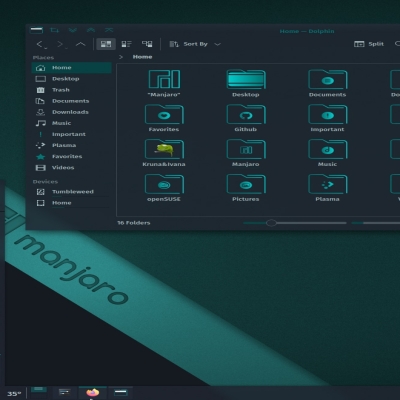Select the Manjaro folder icon
Screen dimensions: 400x400
[246, 149]
